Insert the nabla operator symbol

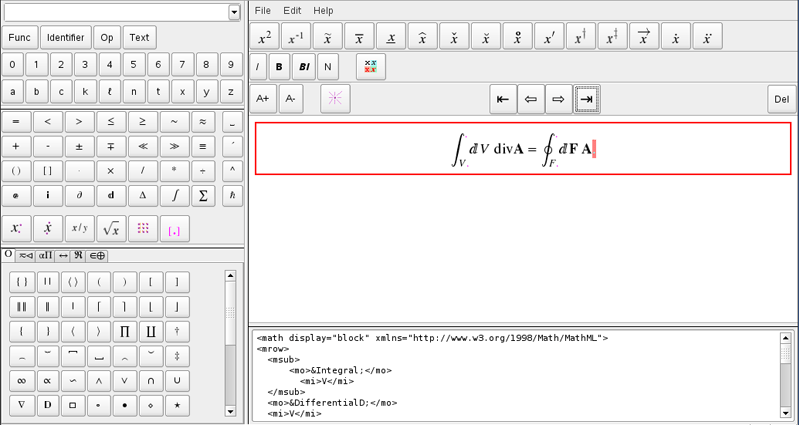(20, 405)
